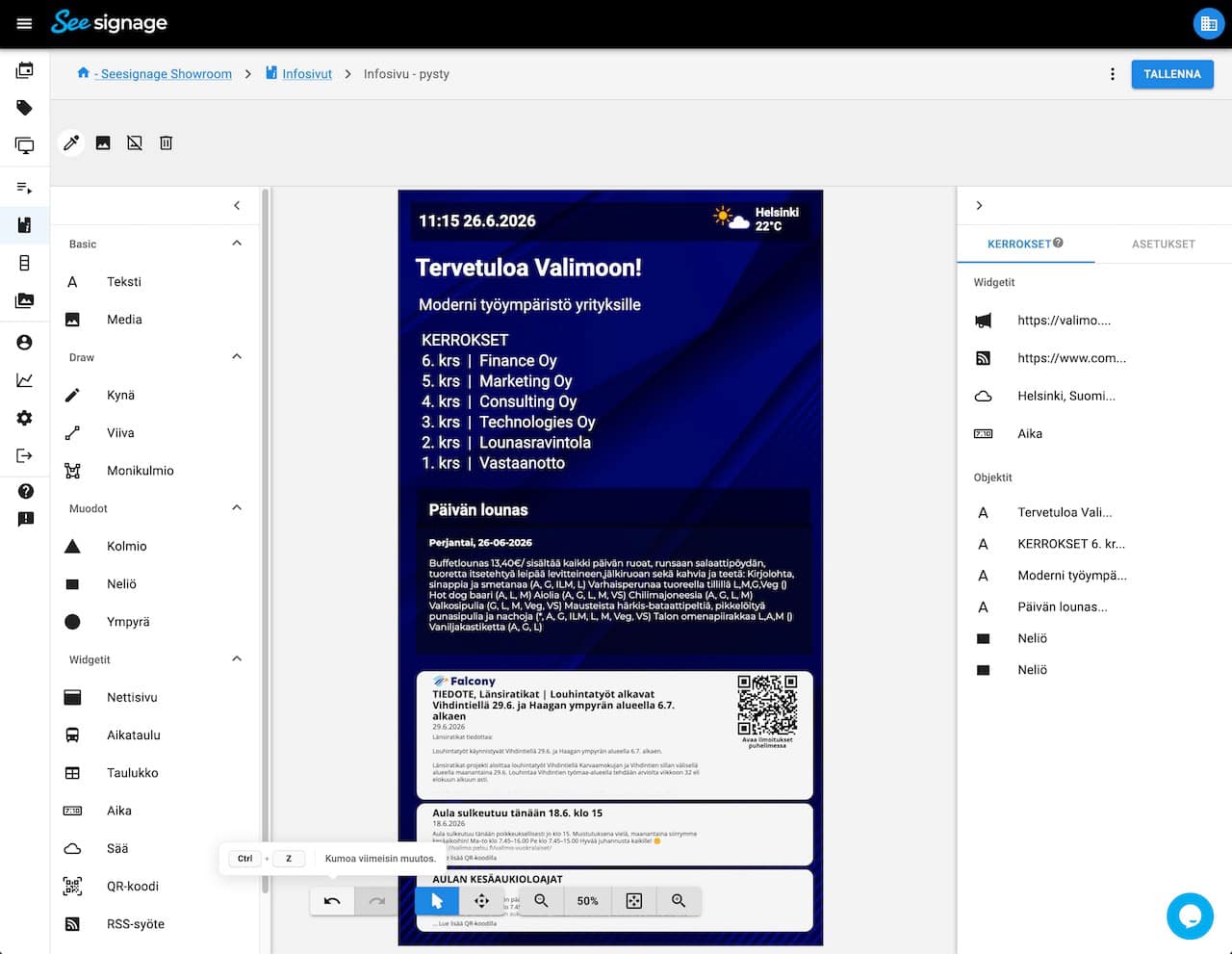Select the pan move tool
The height and width of the screenshot is (954, 1232).
481,901
